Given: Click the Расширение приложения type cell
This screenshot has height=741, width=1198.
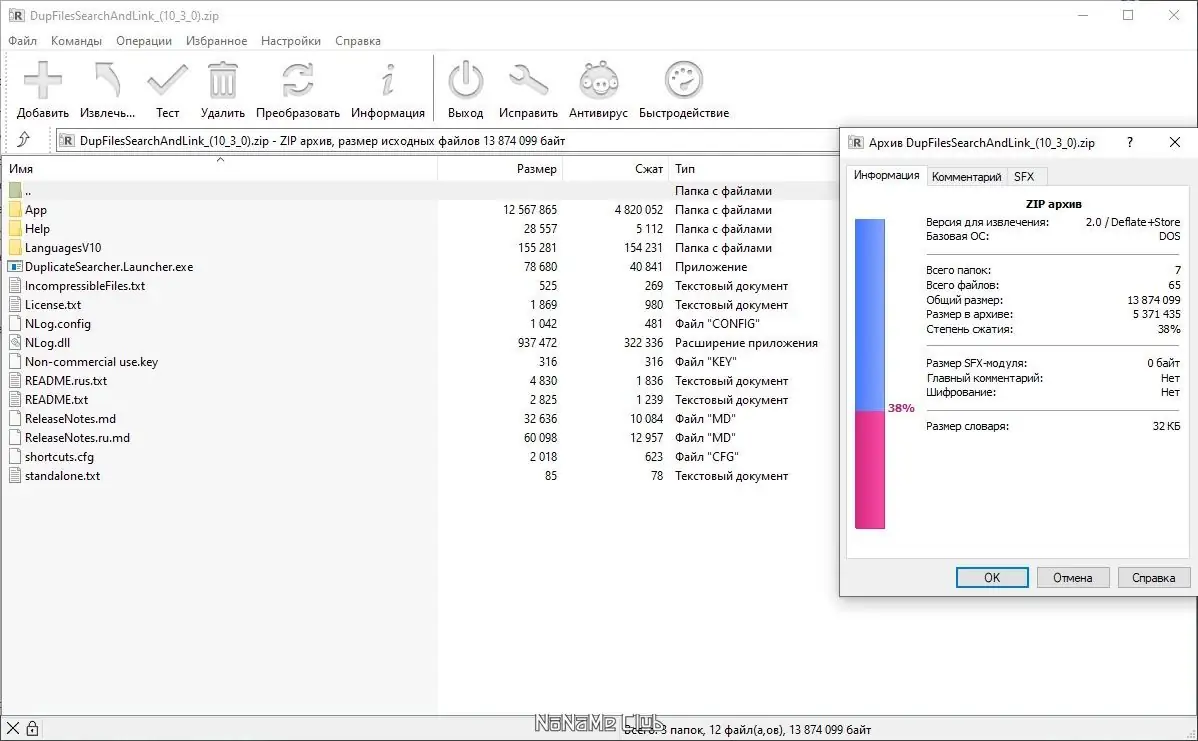Looking at the screenshot, I should pos(746,342).
